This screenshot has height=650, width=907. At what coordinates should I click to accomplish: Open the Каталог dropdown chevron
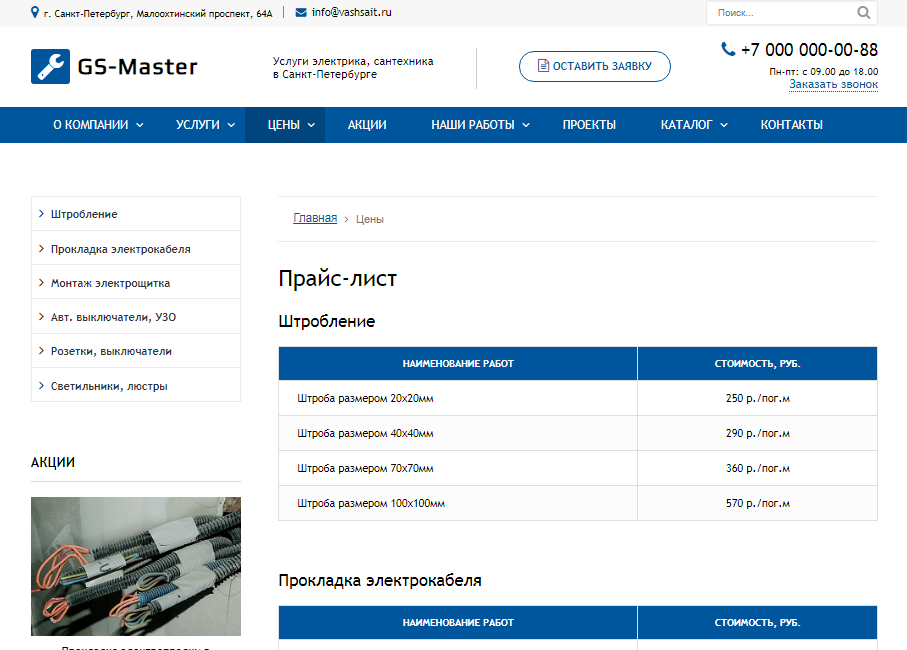click(x=724, y=125)
